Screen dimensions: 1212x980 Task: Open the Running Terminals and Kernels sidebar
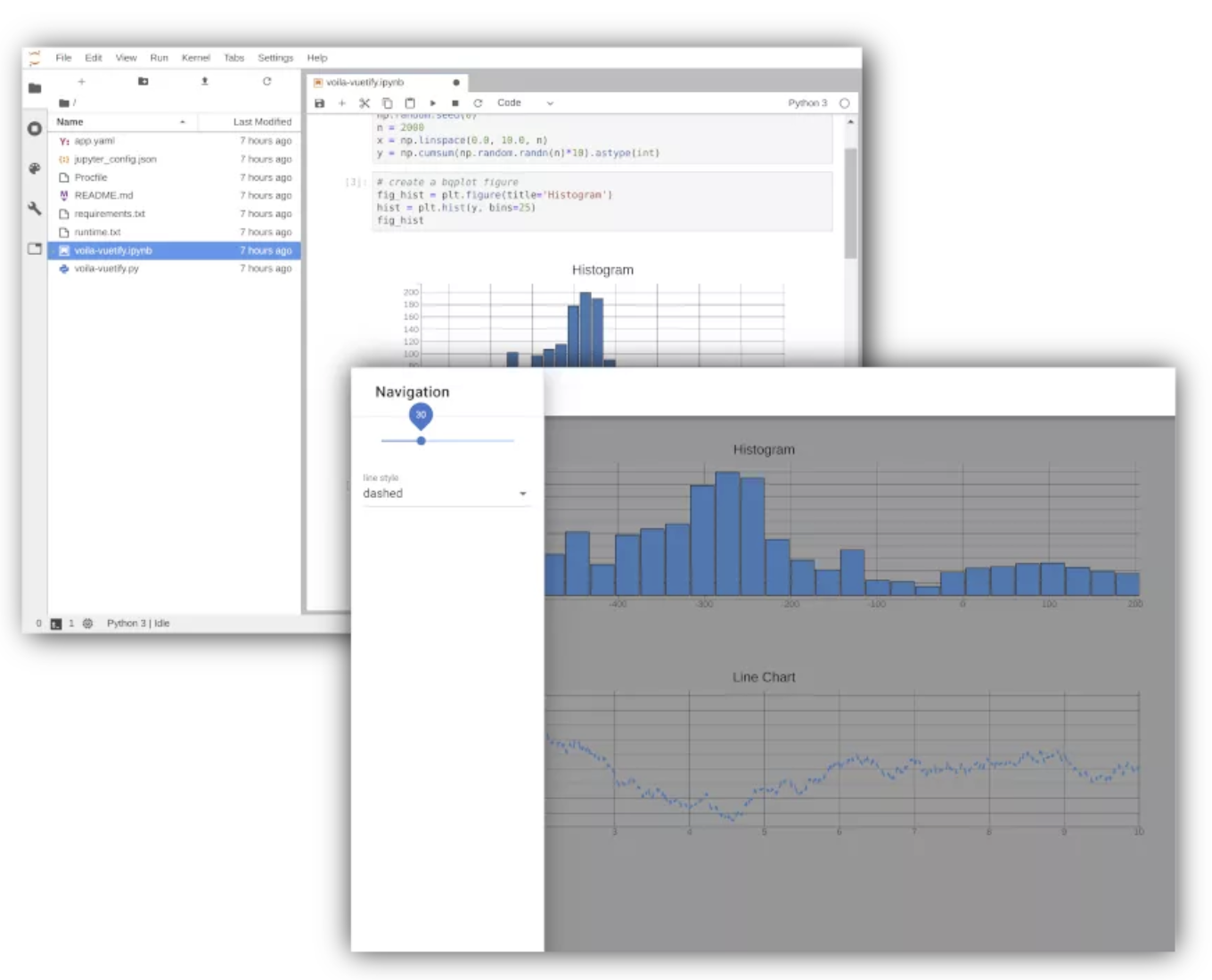click(x=35, y=129)
